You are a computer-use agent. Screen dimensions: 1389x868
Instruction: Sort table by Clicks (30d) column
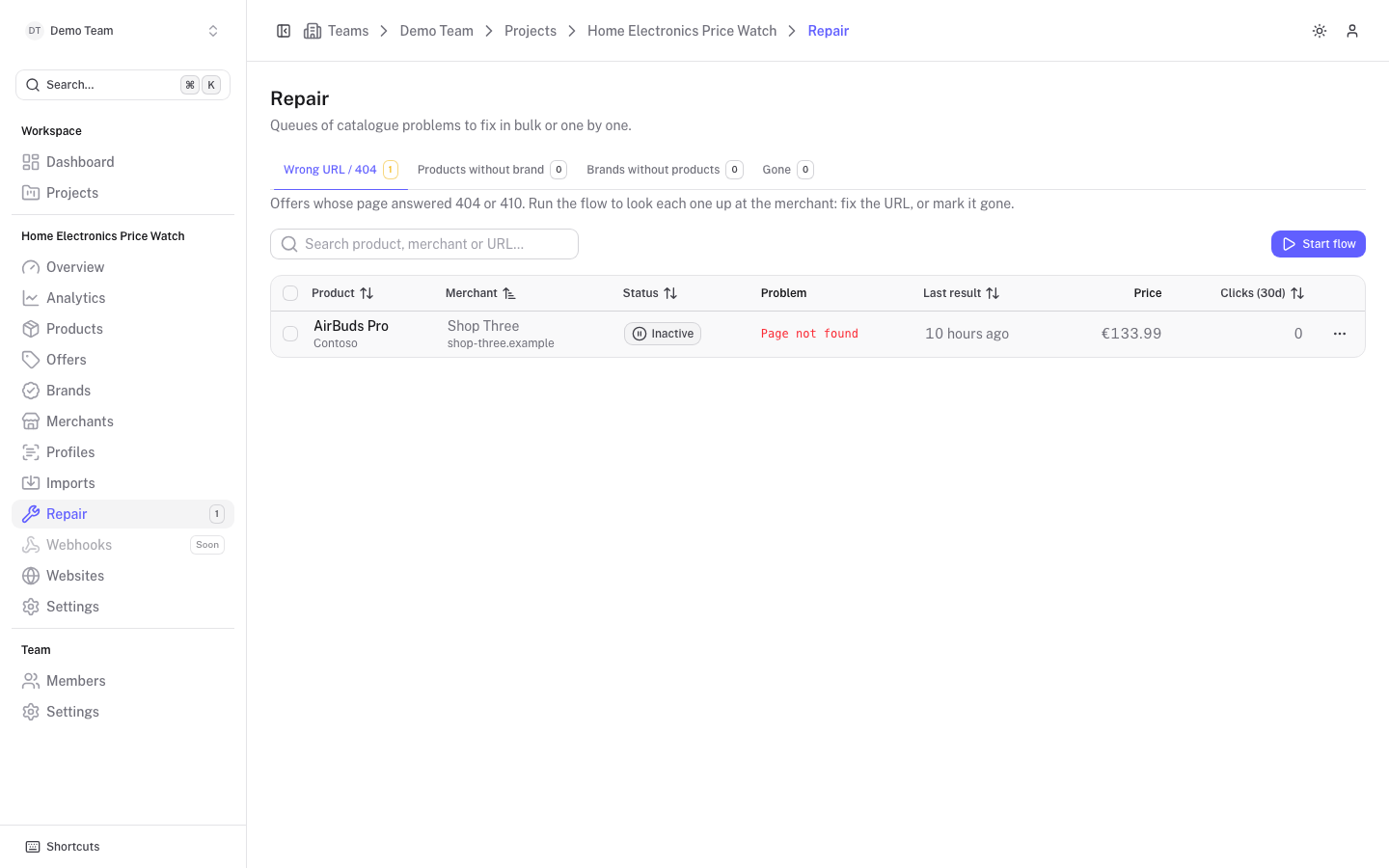[x=1262, y=293]
